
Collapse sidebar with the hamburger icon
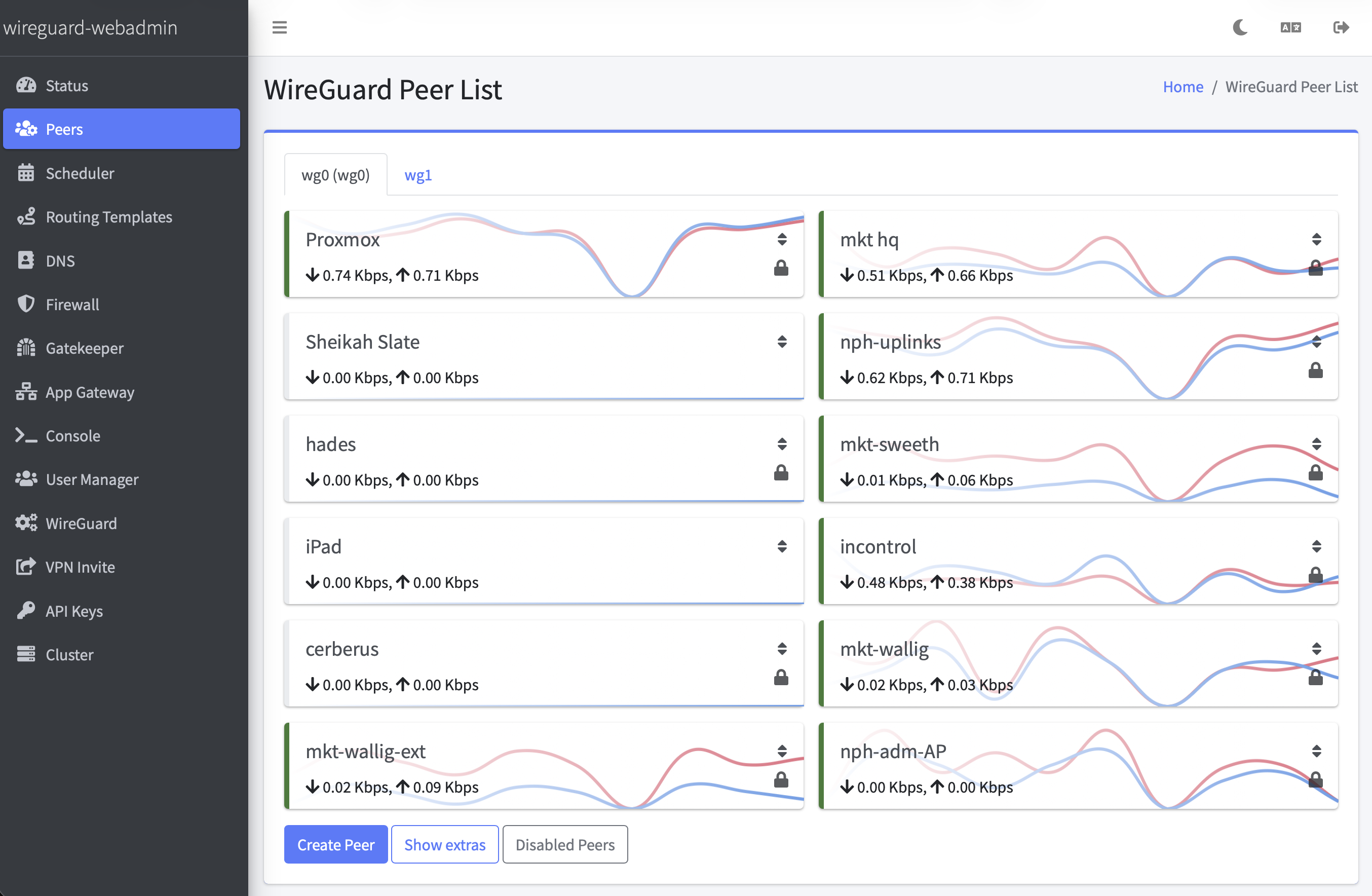point(279,27)
